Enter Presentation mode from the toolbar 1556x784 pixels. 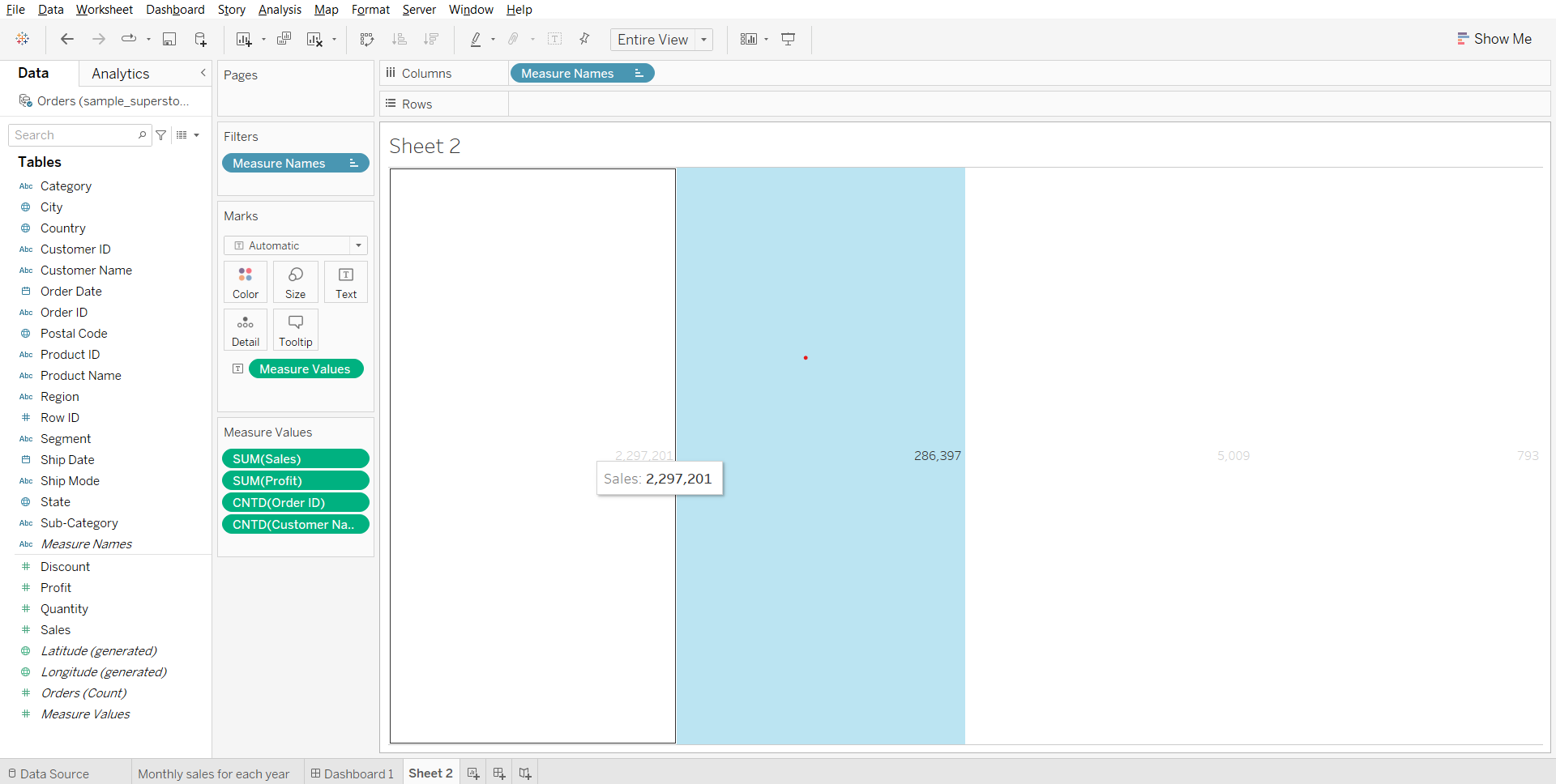[x=788, y=39]
